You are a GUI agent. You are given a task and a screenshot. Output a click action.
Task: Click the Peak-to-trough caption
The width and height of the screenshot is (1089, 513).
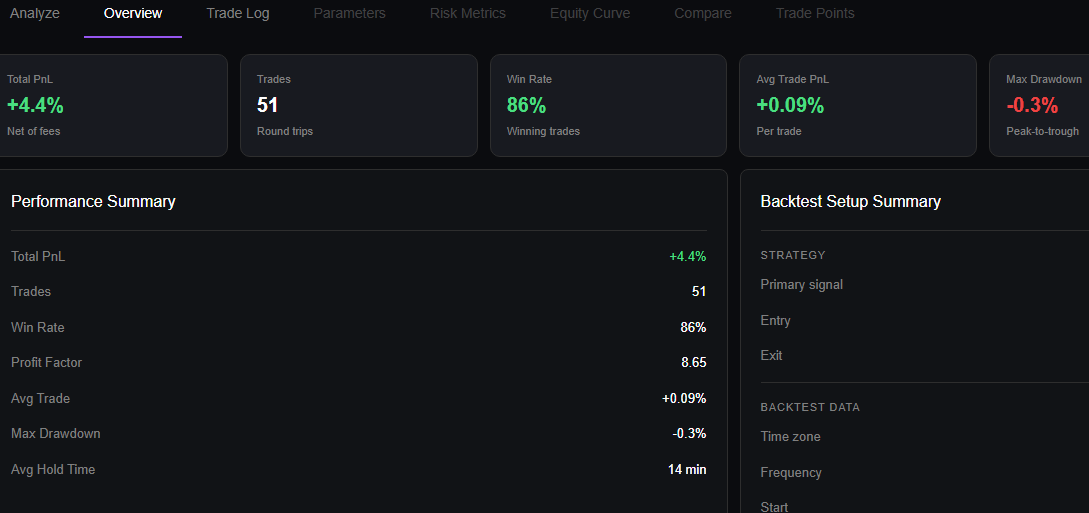coord(1042,131)
